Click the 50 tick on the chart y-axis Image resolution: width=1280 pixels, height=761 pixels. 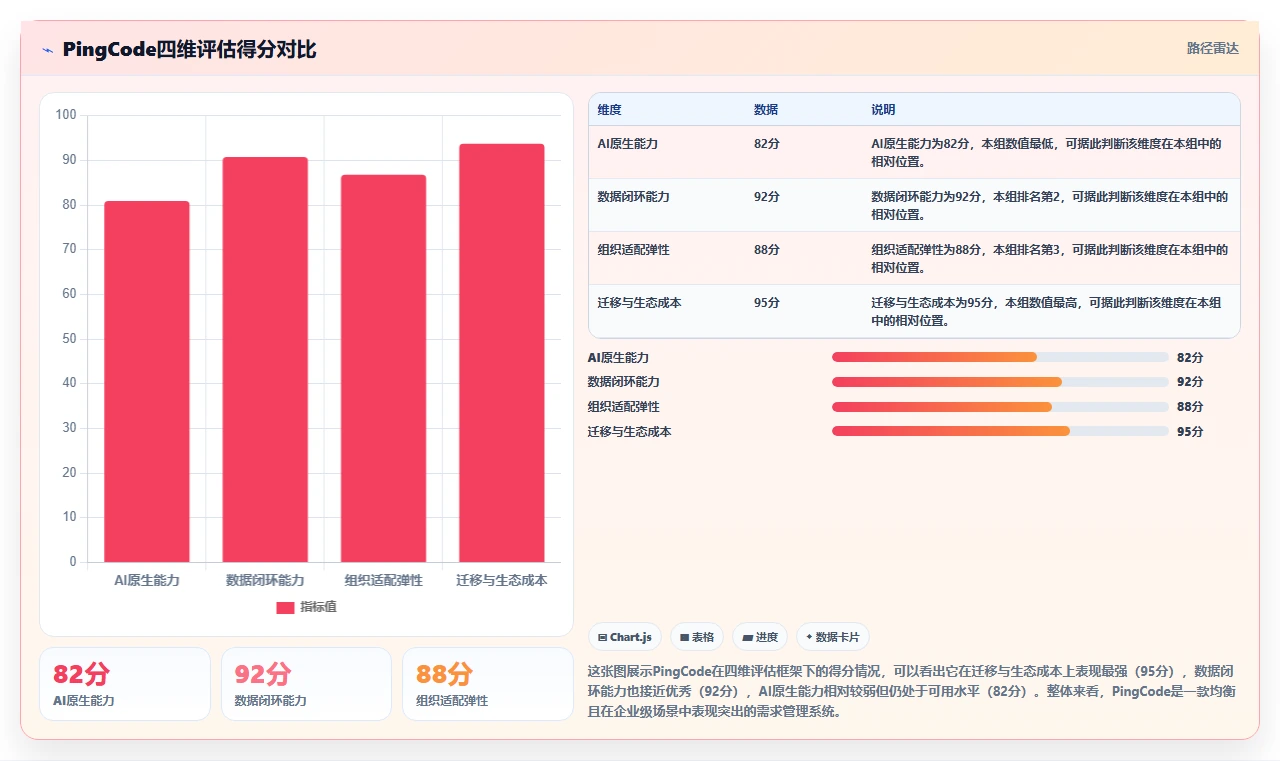[x=69, y=339]
